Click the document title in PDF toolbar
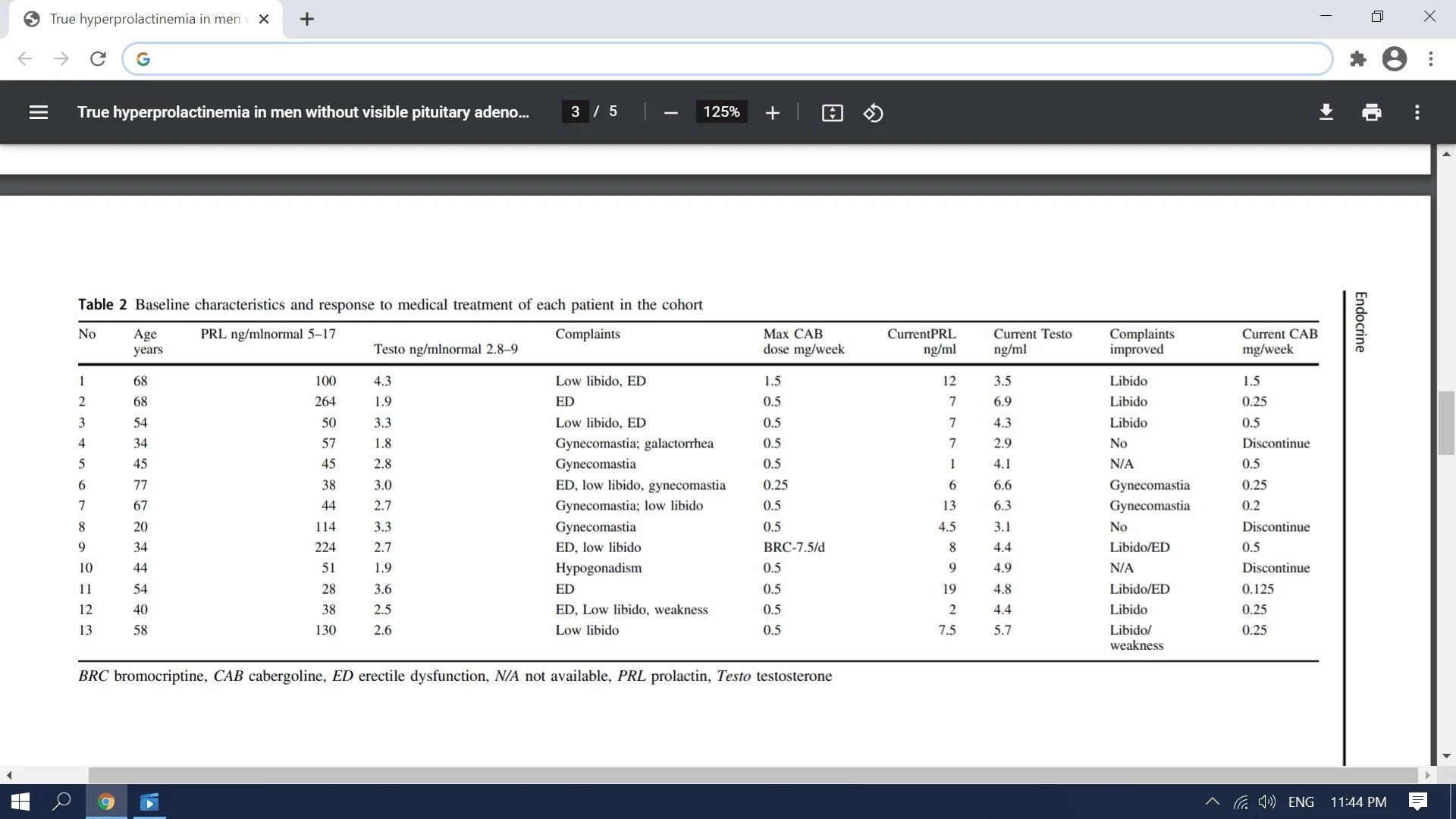Screen dimensions: 1456x819 click(303, 112)
